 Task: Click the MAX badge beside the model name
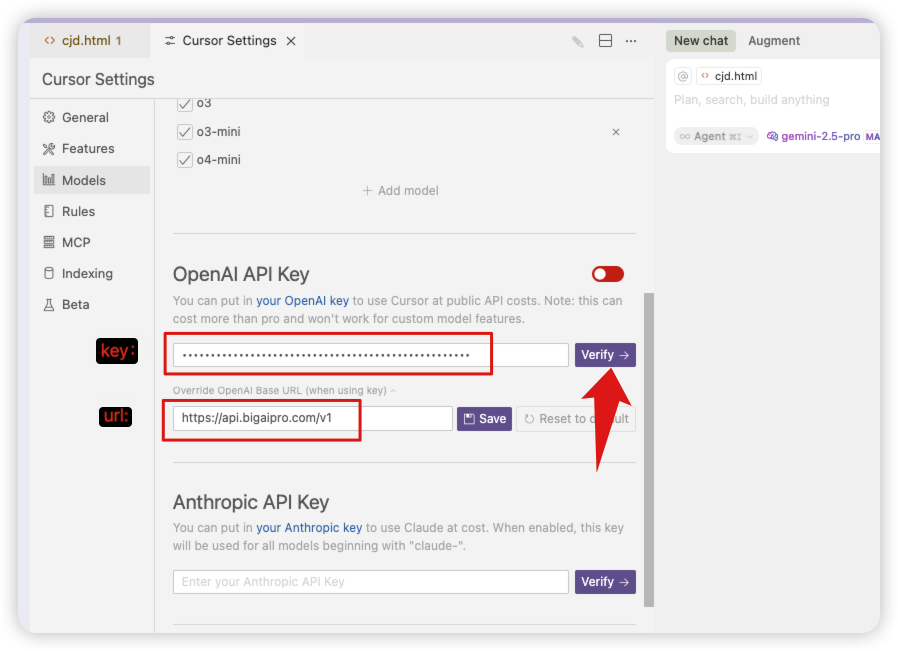872,136
